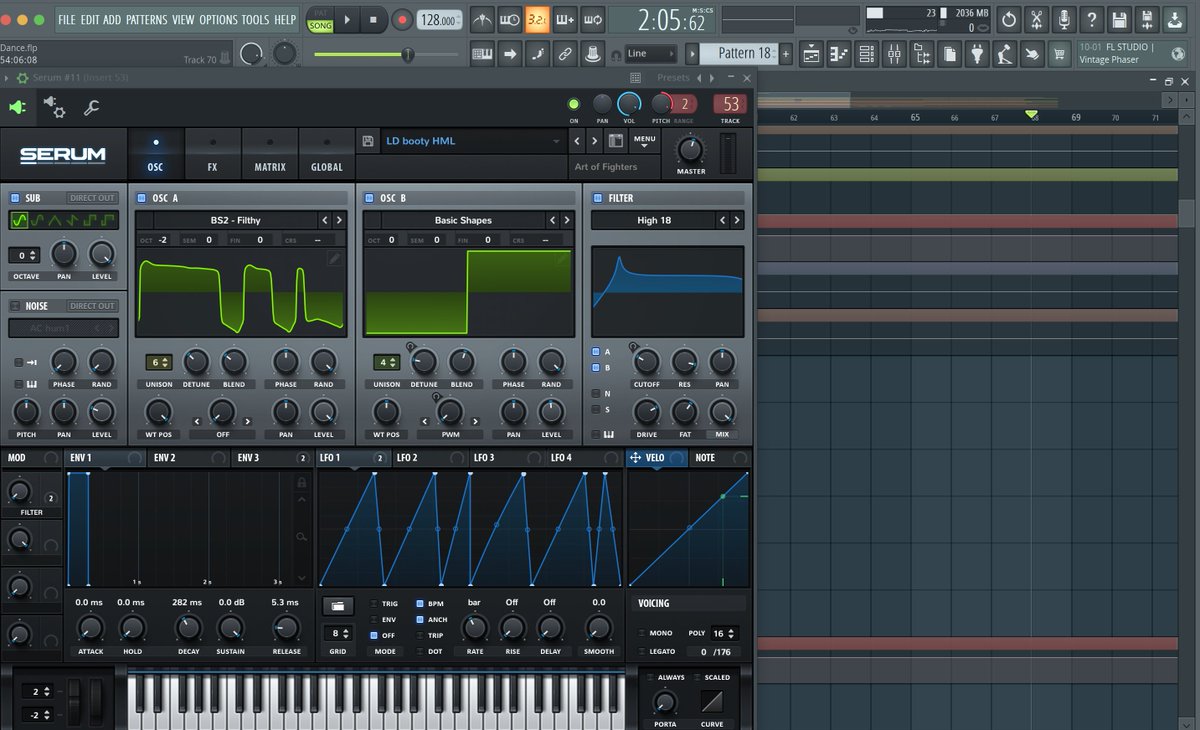Open the Serum MENU dropdown
Screen dimensions: 1200x730
click(644, 141)
